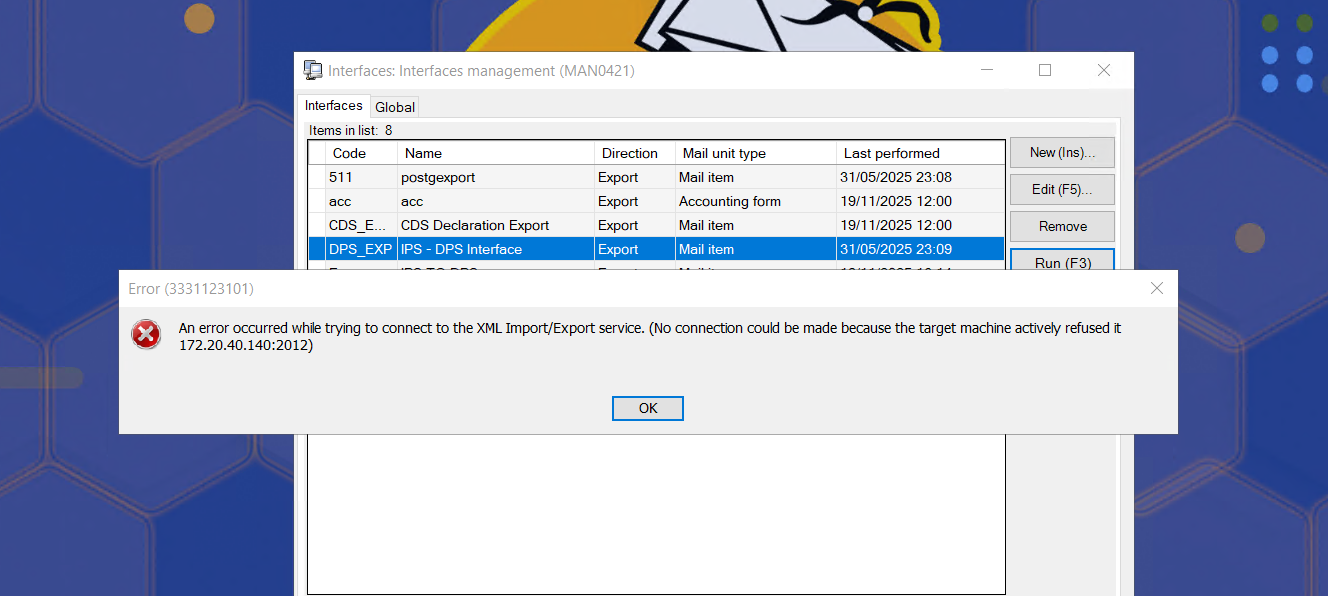Viewport: 1328px width, 596px height.
Task: Click the Interfaces management window title icon
Action: coord(313,70)
